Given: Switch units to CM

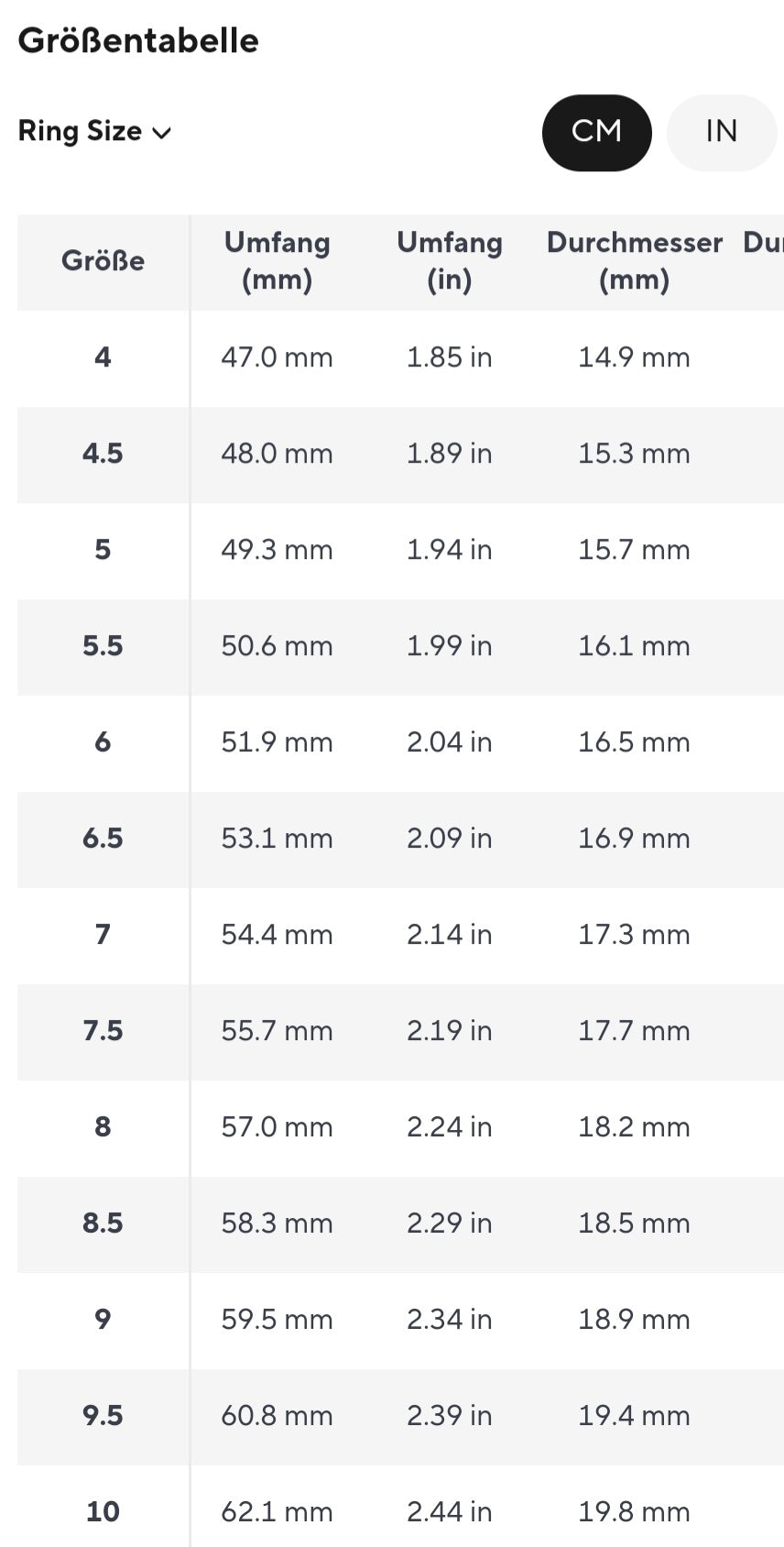Looking at the screenshot, I should point(596,132).
